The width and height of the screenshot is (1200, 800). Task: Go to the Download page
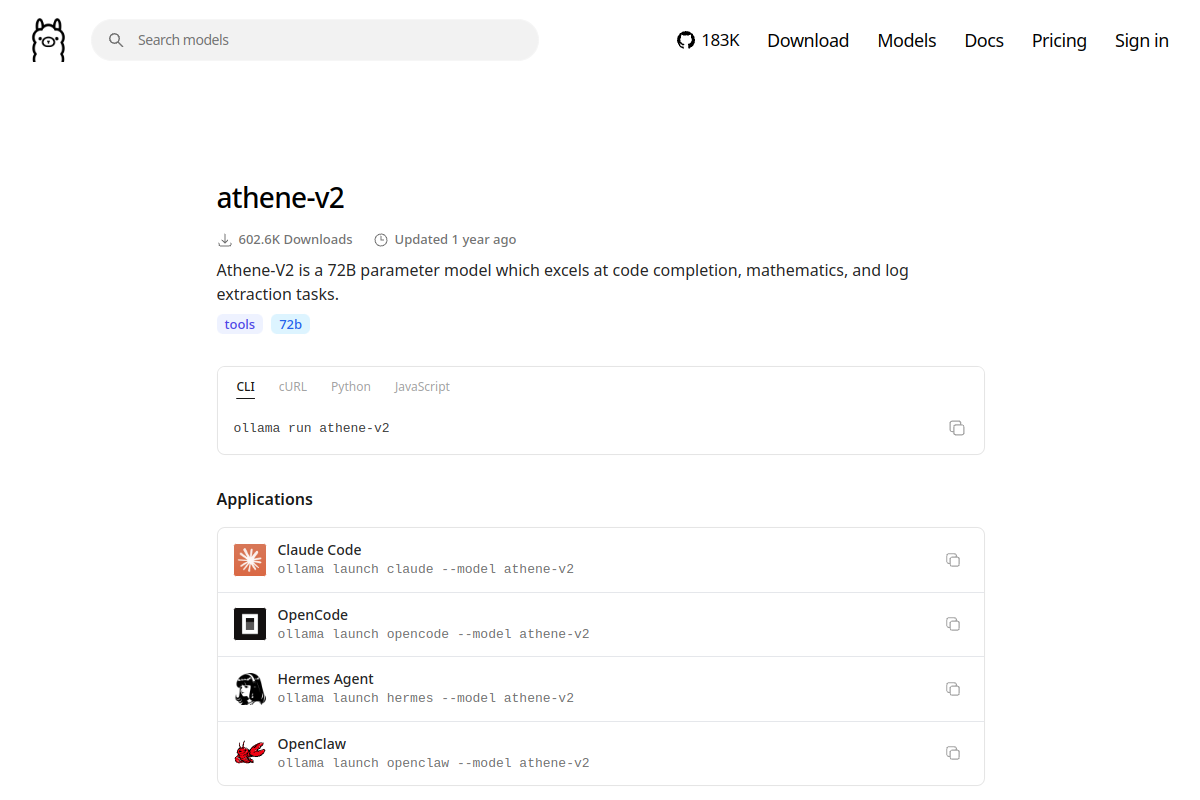tap(808, 40)
